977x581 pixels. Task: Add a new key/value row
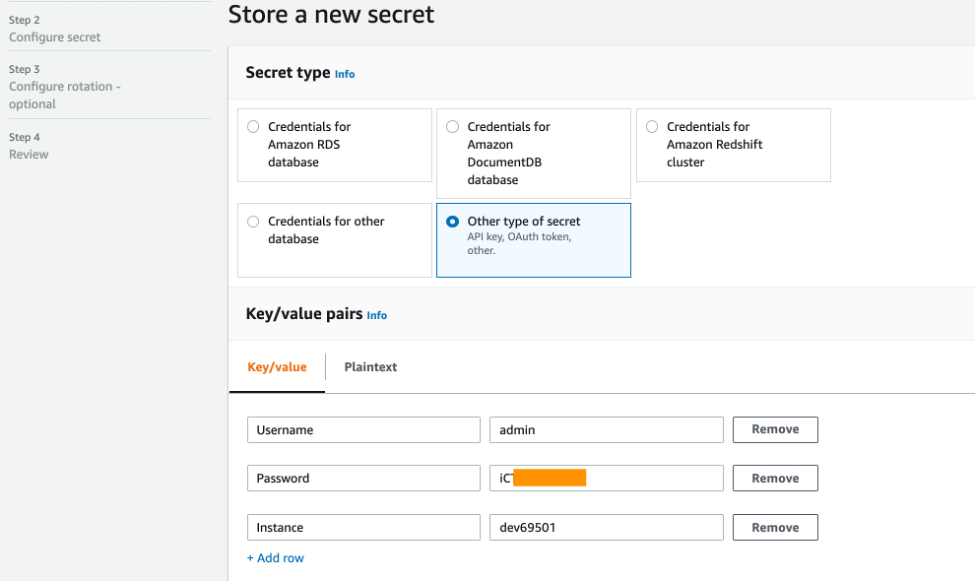pos(275,558)
